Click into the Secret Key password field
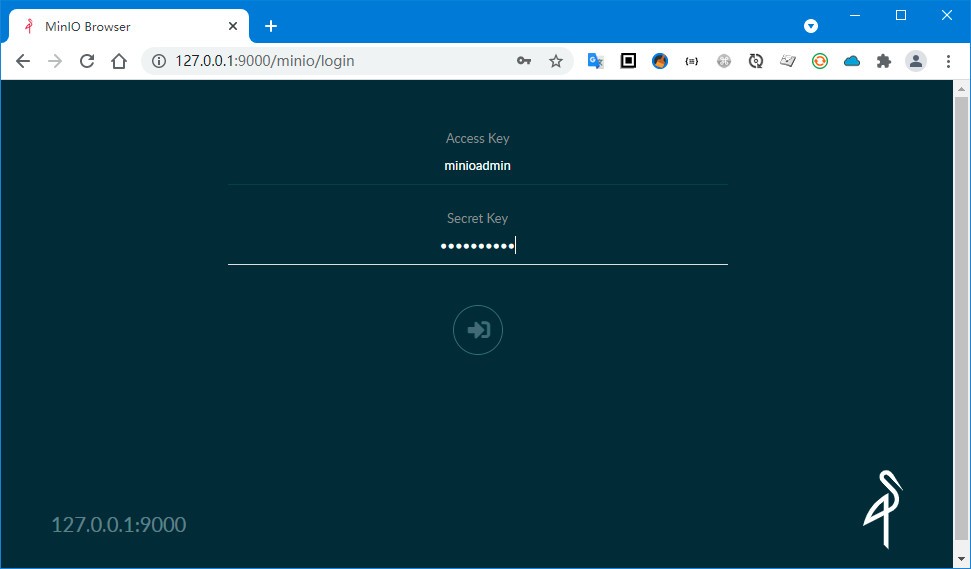Image resolution: width=971 pixels, height=569 pixels. pyautogui.click(x=477, y=246)
